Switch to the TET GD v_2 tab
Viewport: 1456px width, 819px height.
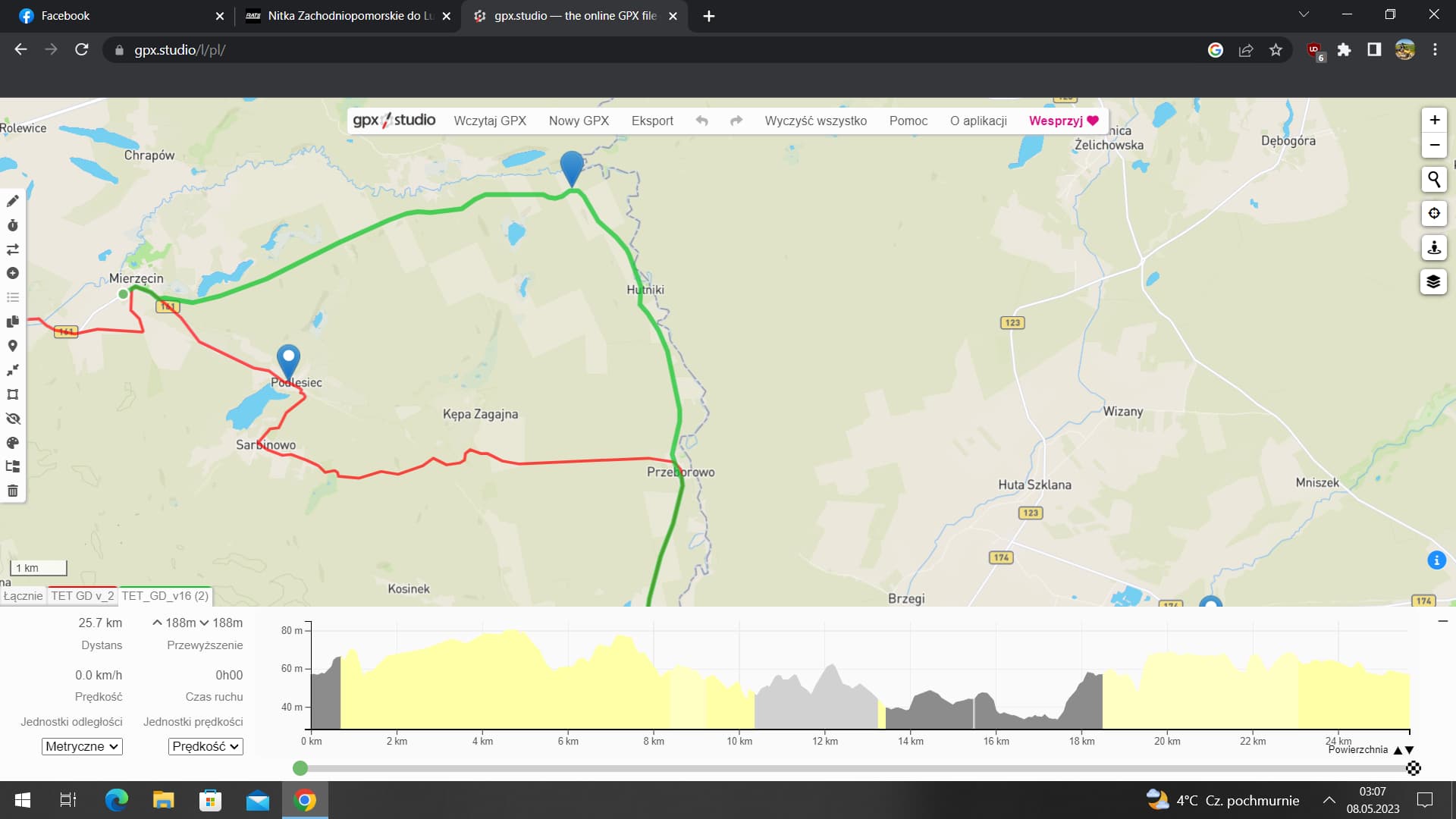coord(82,596)
